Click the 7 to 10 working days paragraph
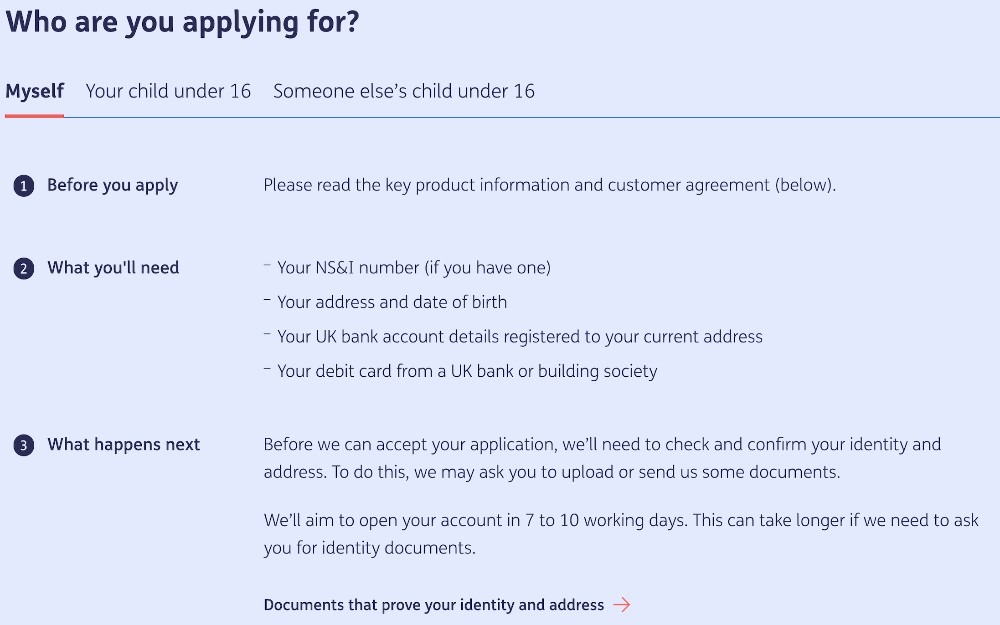1000x625 pixels. pos(620,534)
